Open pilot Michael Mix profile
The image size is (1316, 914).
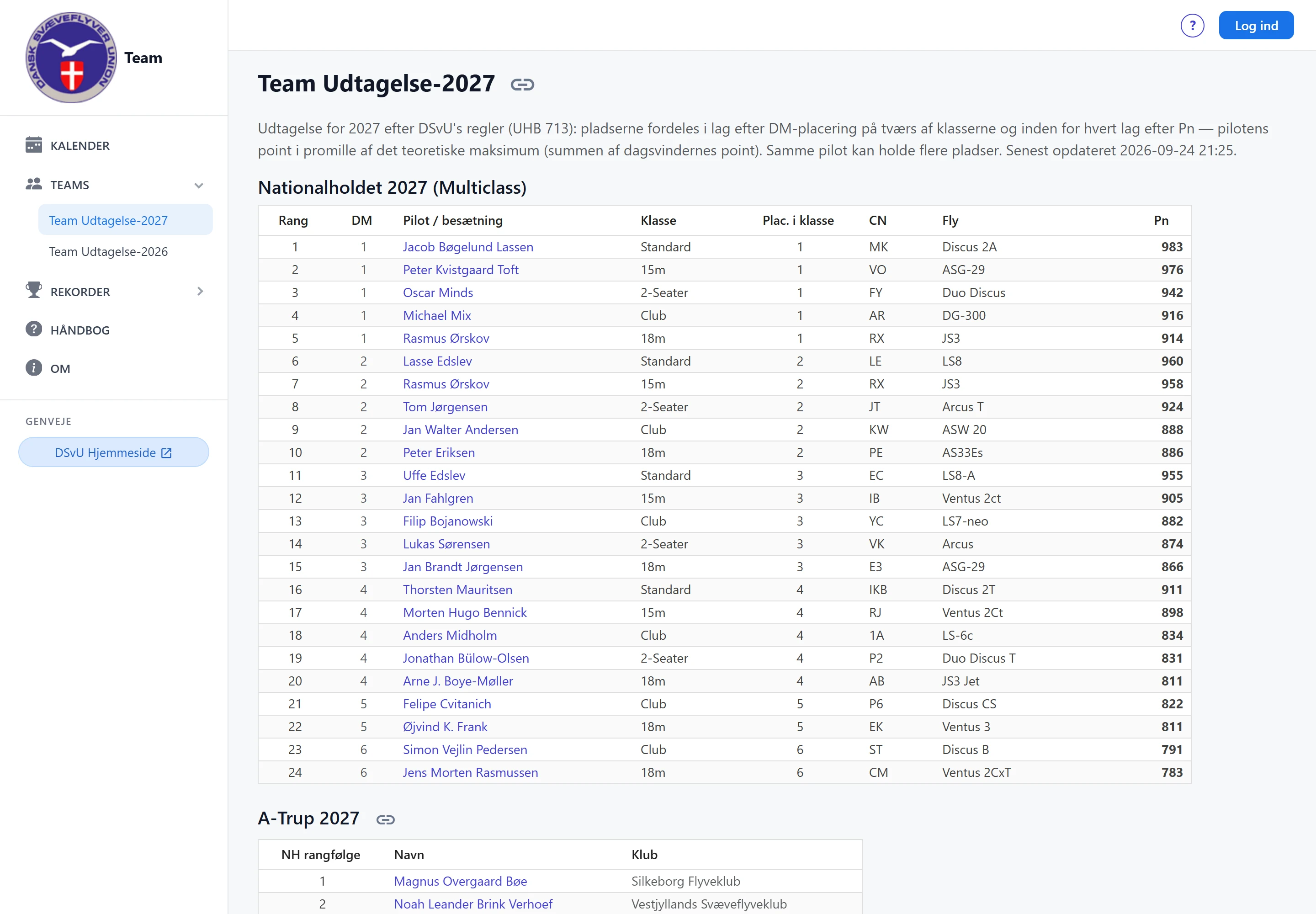436,315
